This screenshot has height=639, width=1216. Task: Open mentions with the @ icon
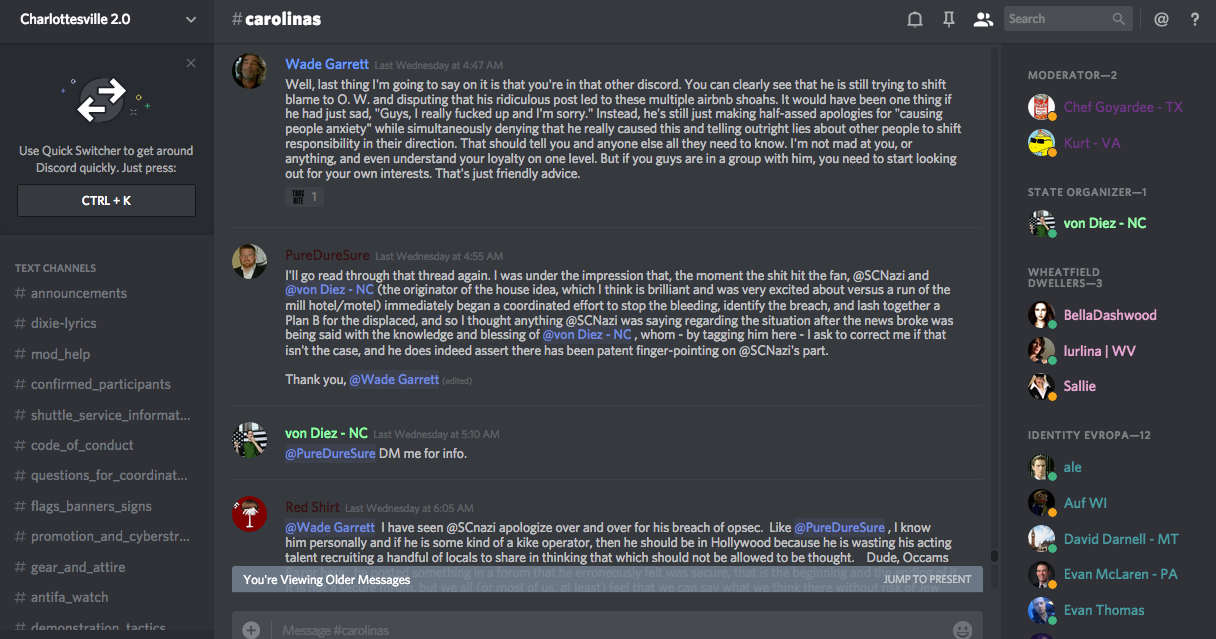pyautogui.click(x=1161, y=19)
